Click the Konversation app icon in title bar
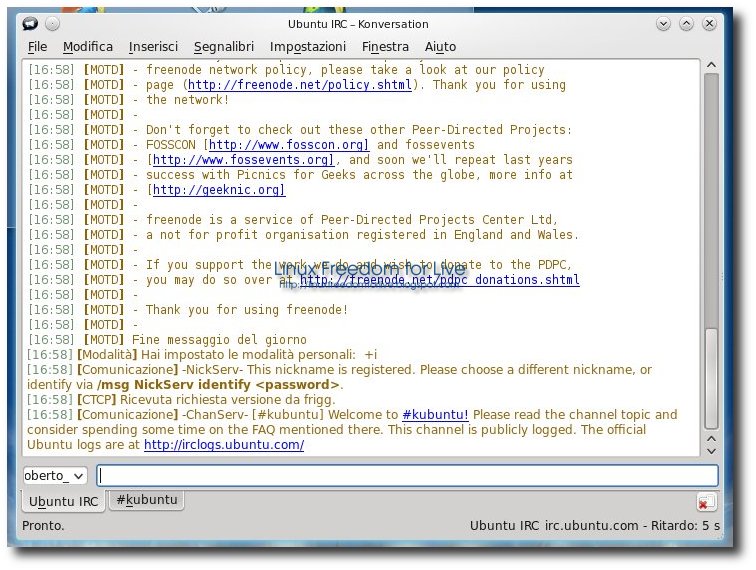756x570 pixels. pos(30,23)
